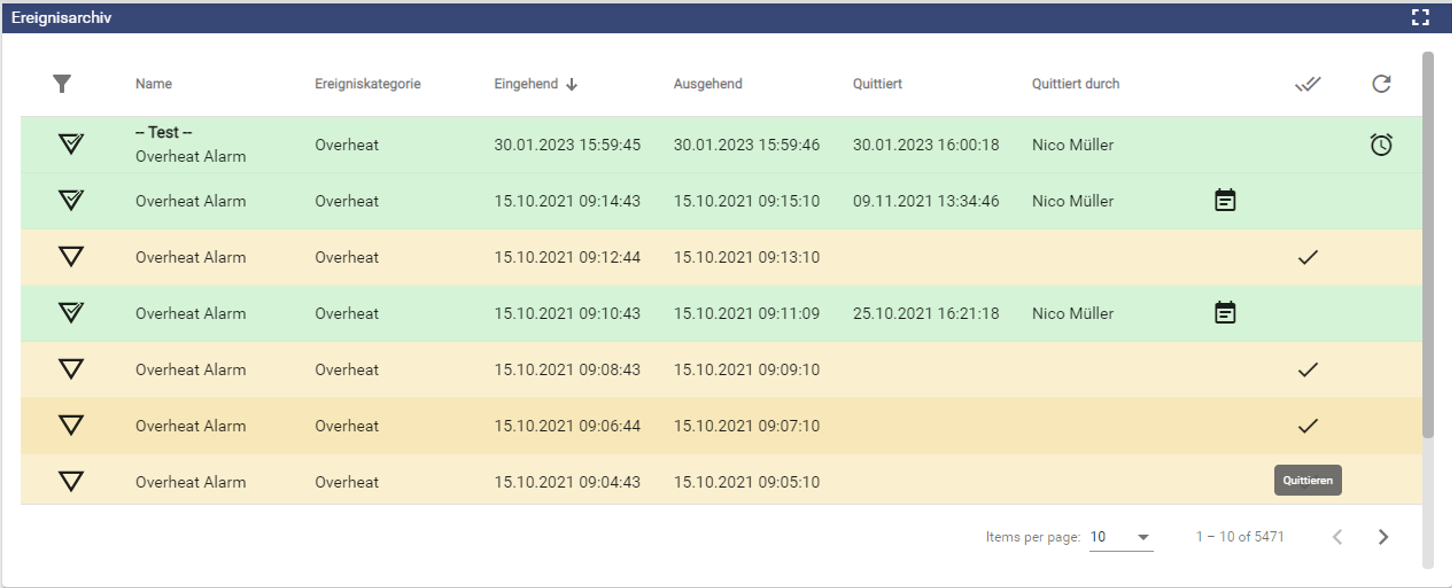Click the Ereigniskategorie column header

coord(367,84)
